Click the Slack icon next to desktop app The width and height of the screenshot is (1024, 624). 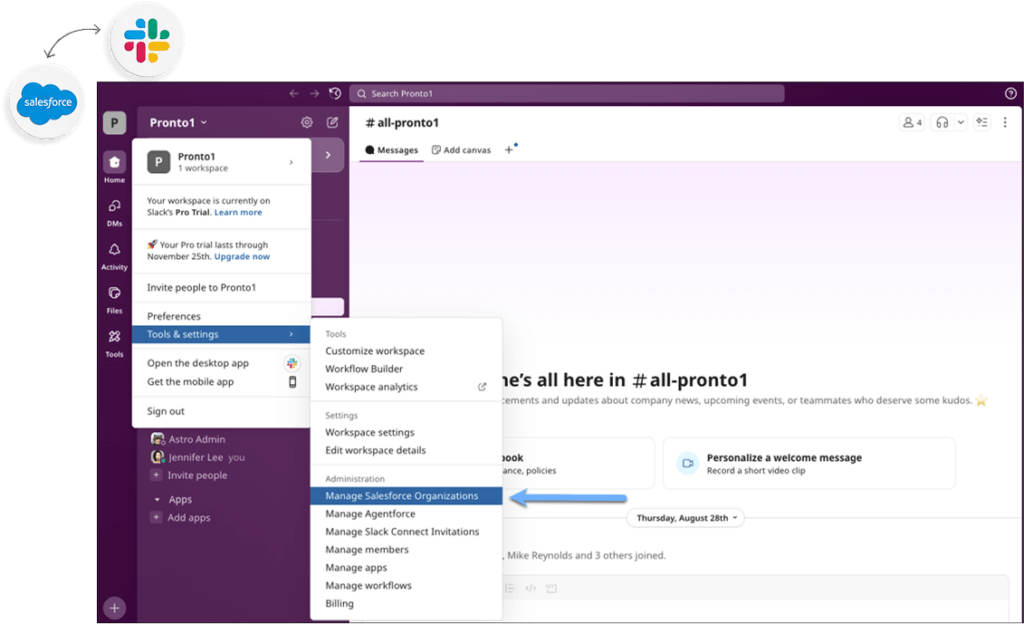click(292, 363)
